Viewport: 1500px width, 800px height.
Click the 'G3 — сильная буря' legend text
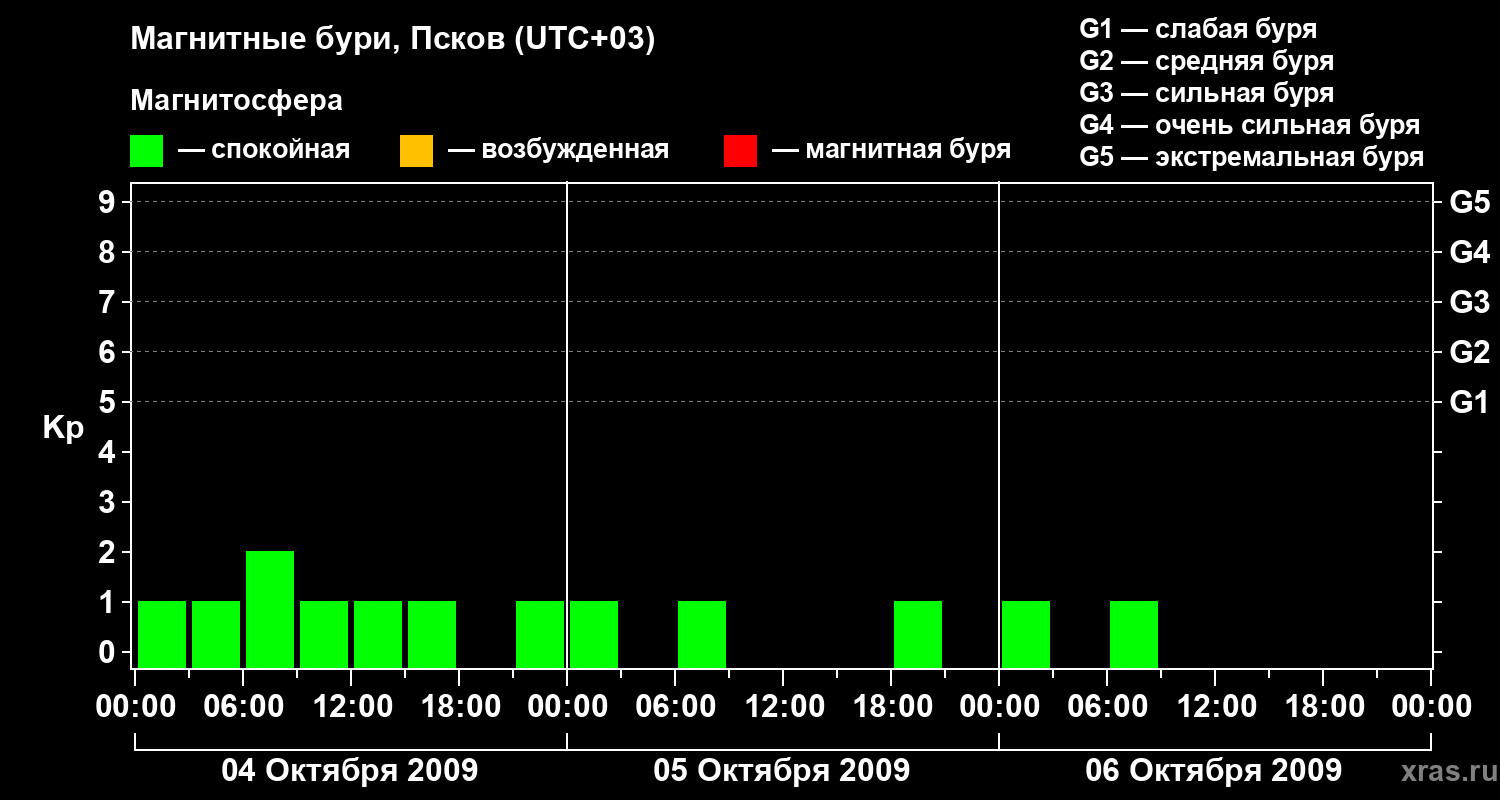click(1207, 93)
